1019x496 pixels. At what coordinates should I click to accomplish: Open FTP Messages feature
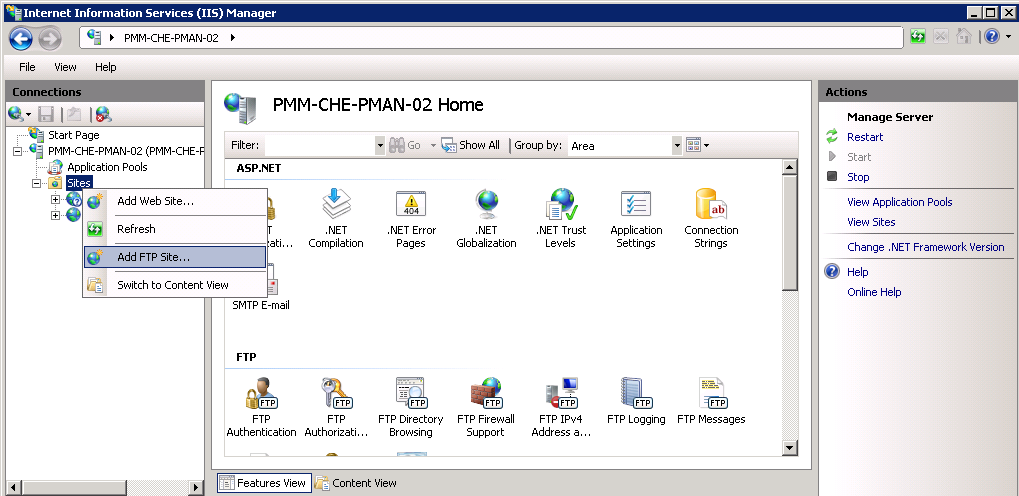711,401
